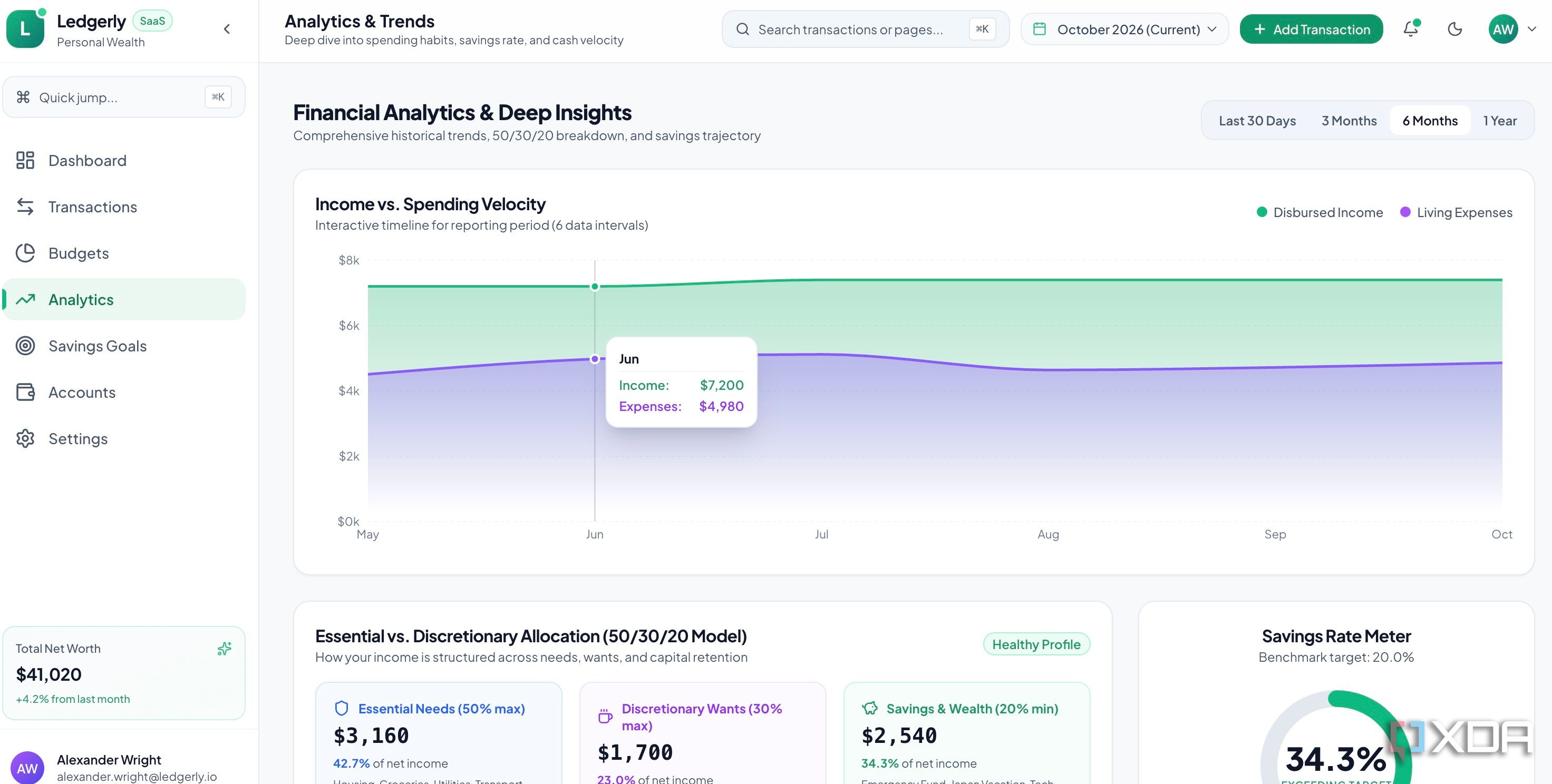Focus the Search transactions or pages field
The height and width of the screenshot is (784, 1552).
point(865,29)
